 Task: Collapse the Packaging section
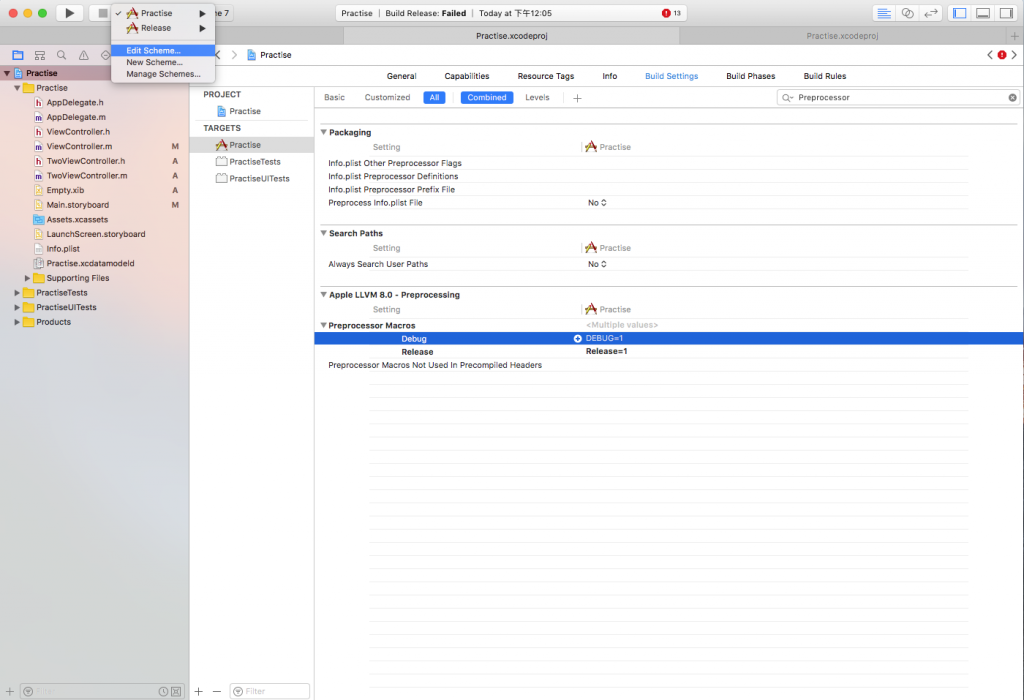323,132
